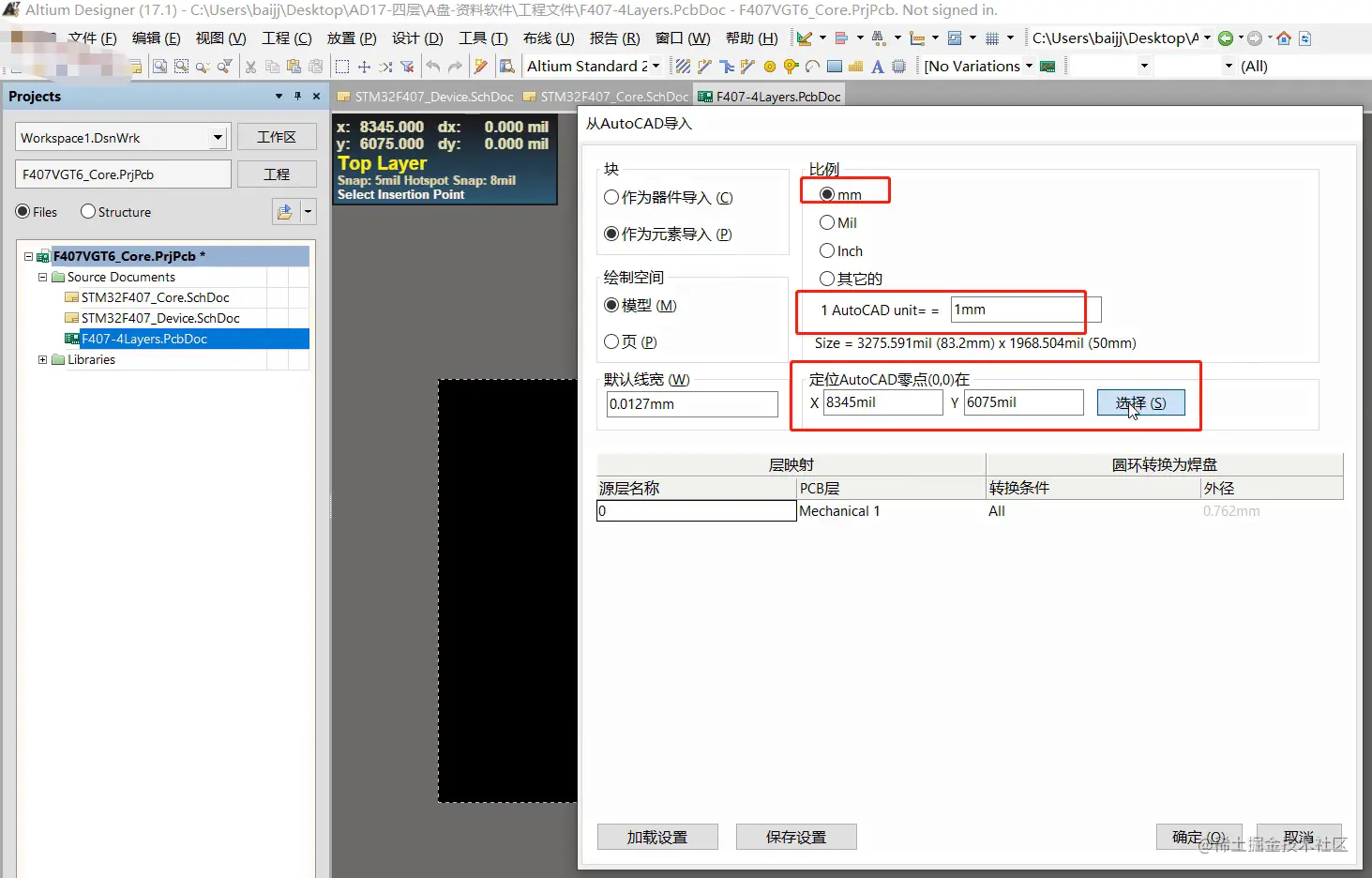
Task: Click the clear filter icon
Action: 407,67
